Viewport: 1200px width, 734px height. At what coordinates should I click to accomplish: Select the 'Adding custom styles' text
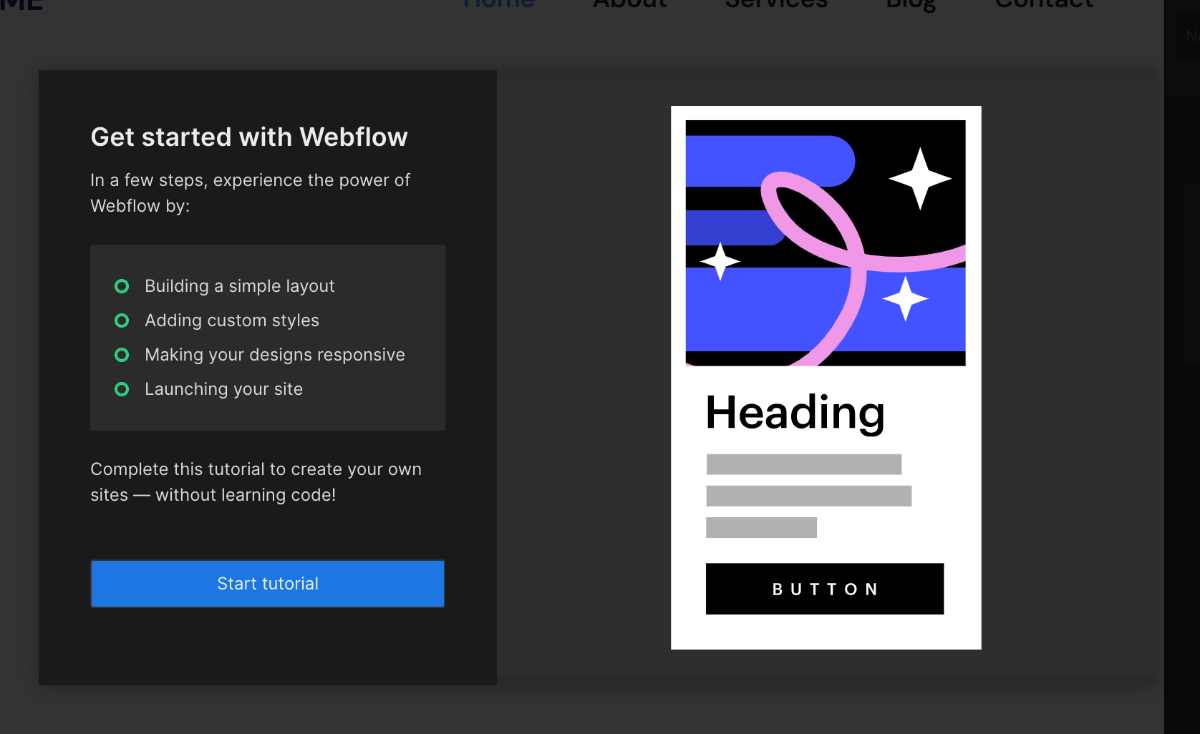point(232,320)
